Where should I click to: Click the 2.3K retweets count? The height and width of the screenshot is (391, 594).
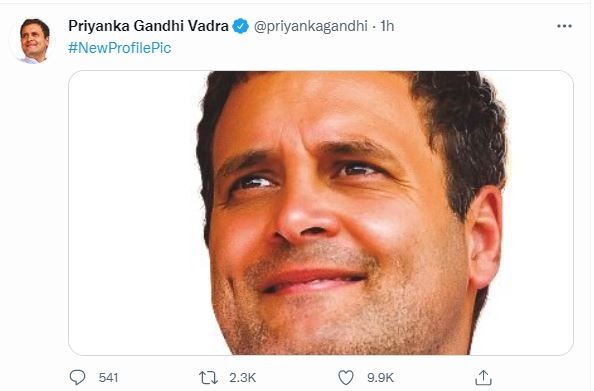click(x=242, y=378)
